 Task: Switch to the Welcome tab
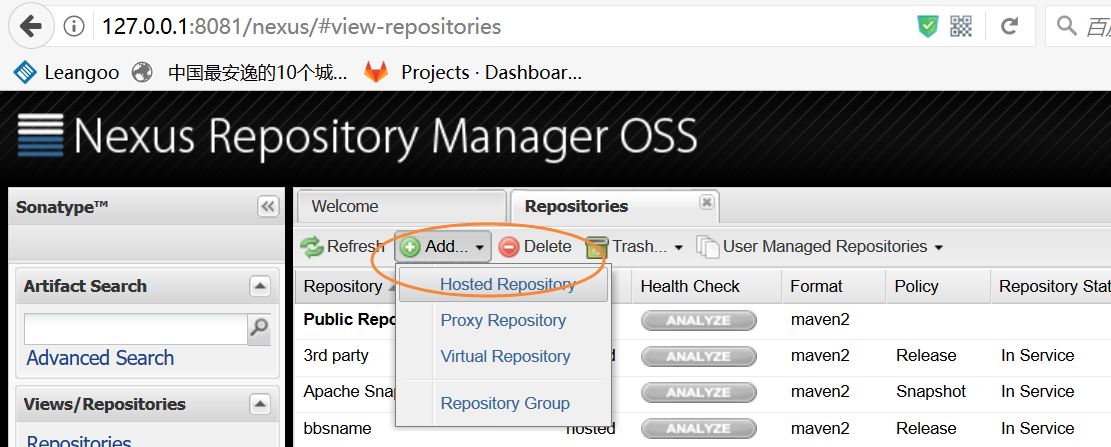pos(345,207)
